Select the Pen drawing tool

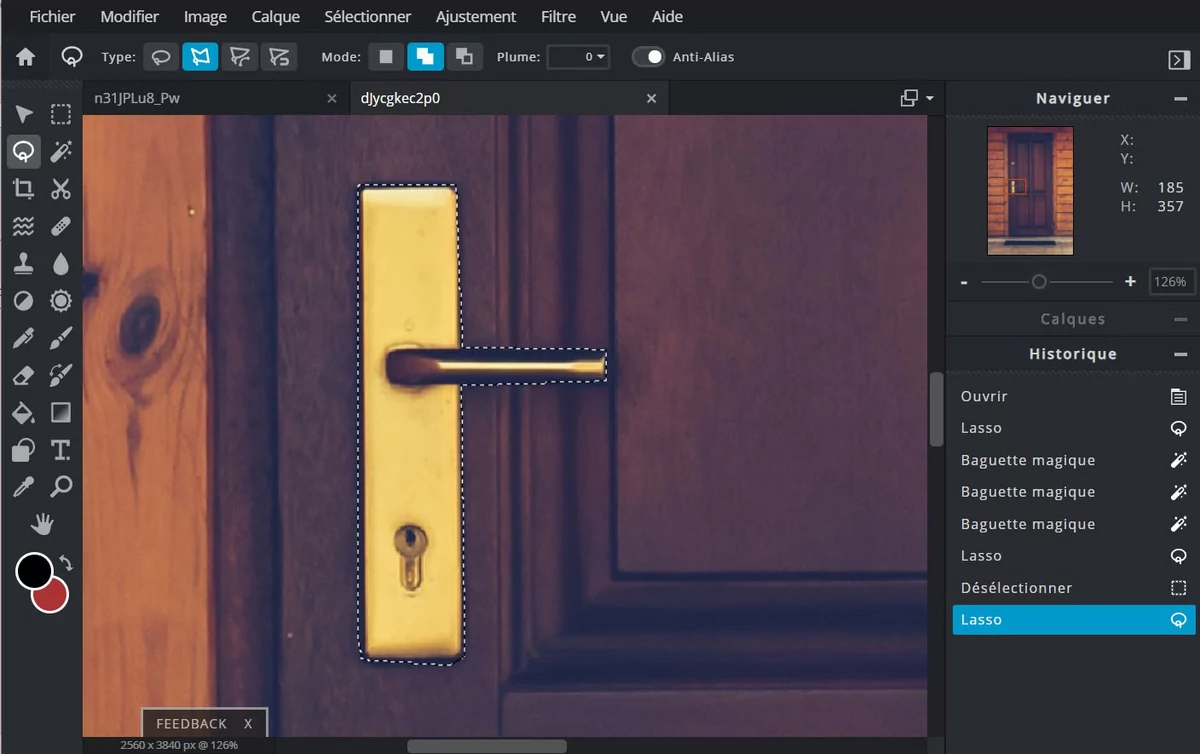pos(24,338)
